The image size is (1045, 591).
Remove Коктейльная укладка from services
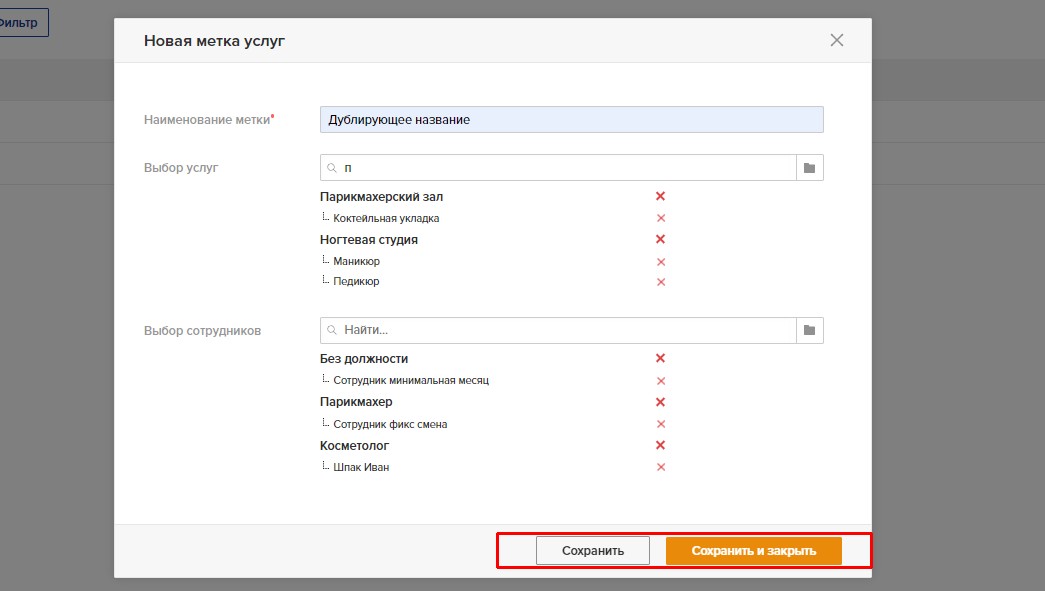[660, 218]
